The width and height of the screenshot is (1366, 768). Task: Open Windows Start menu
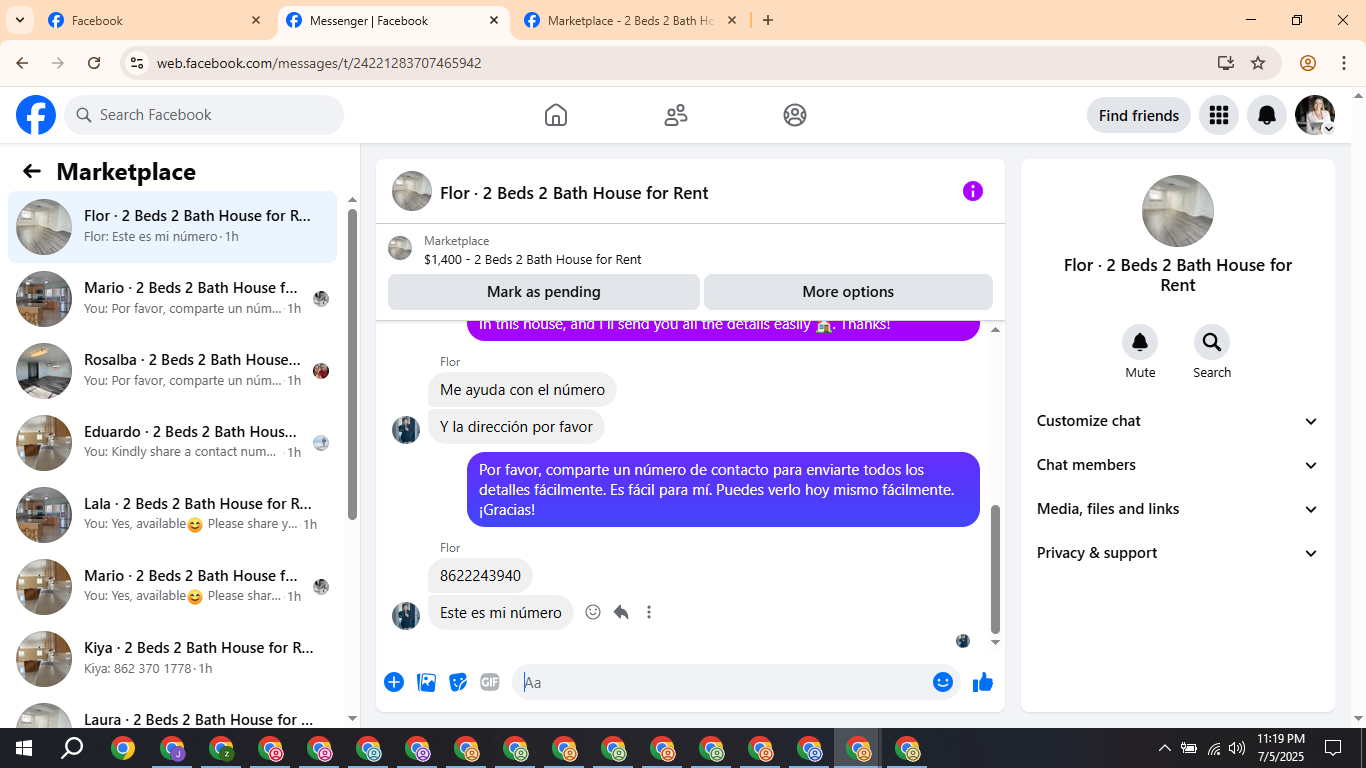click(x=24, y=748)
